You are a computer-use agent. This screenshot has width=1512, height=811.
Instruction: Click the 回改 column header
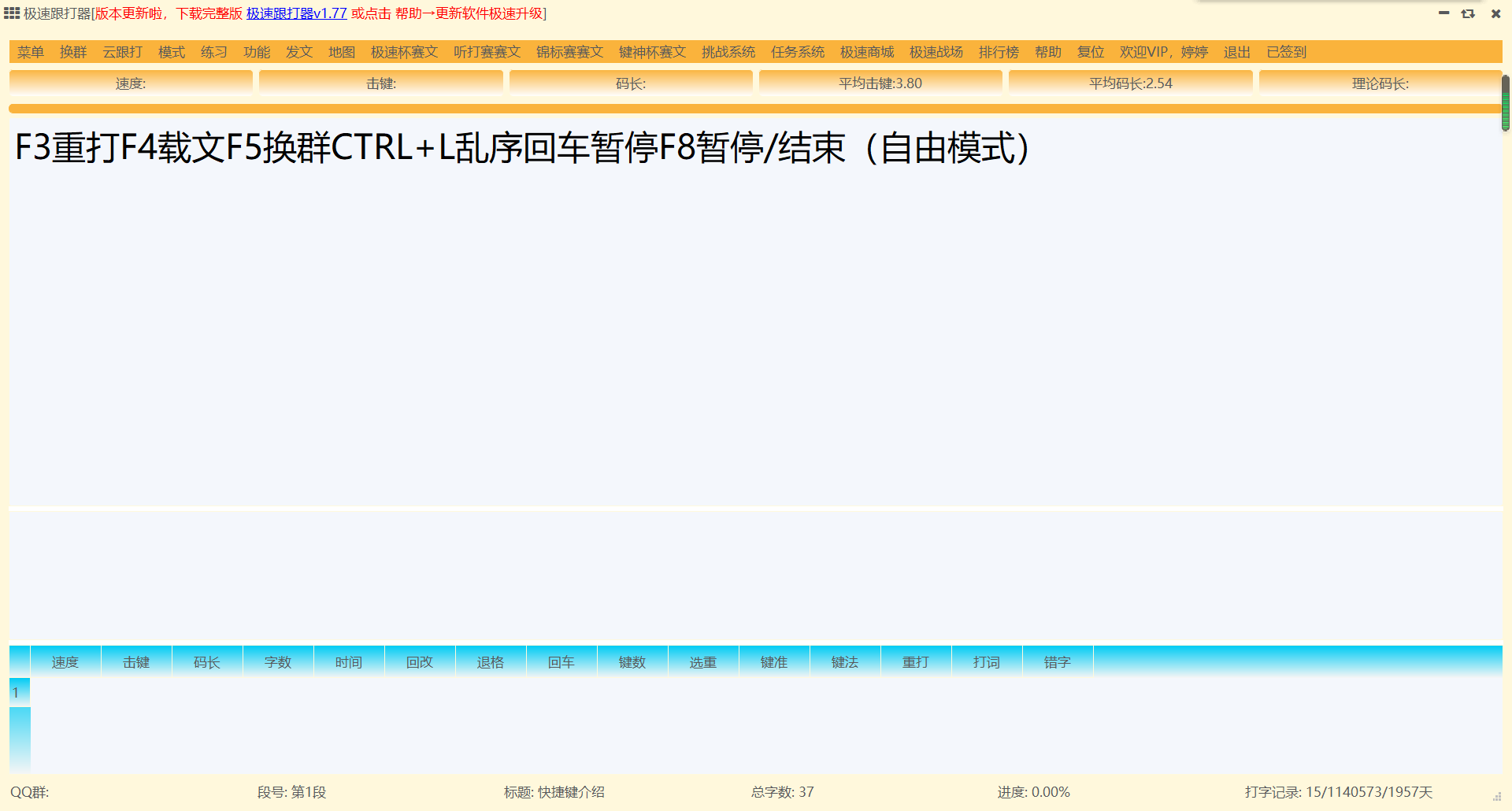coord(420,662)
